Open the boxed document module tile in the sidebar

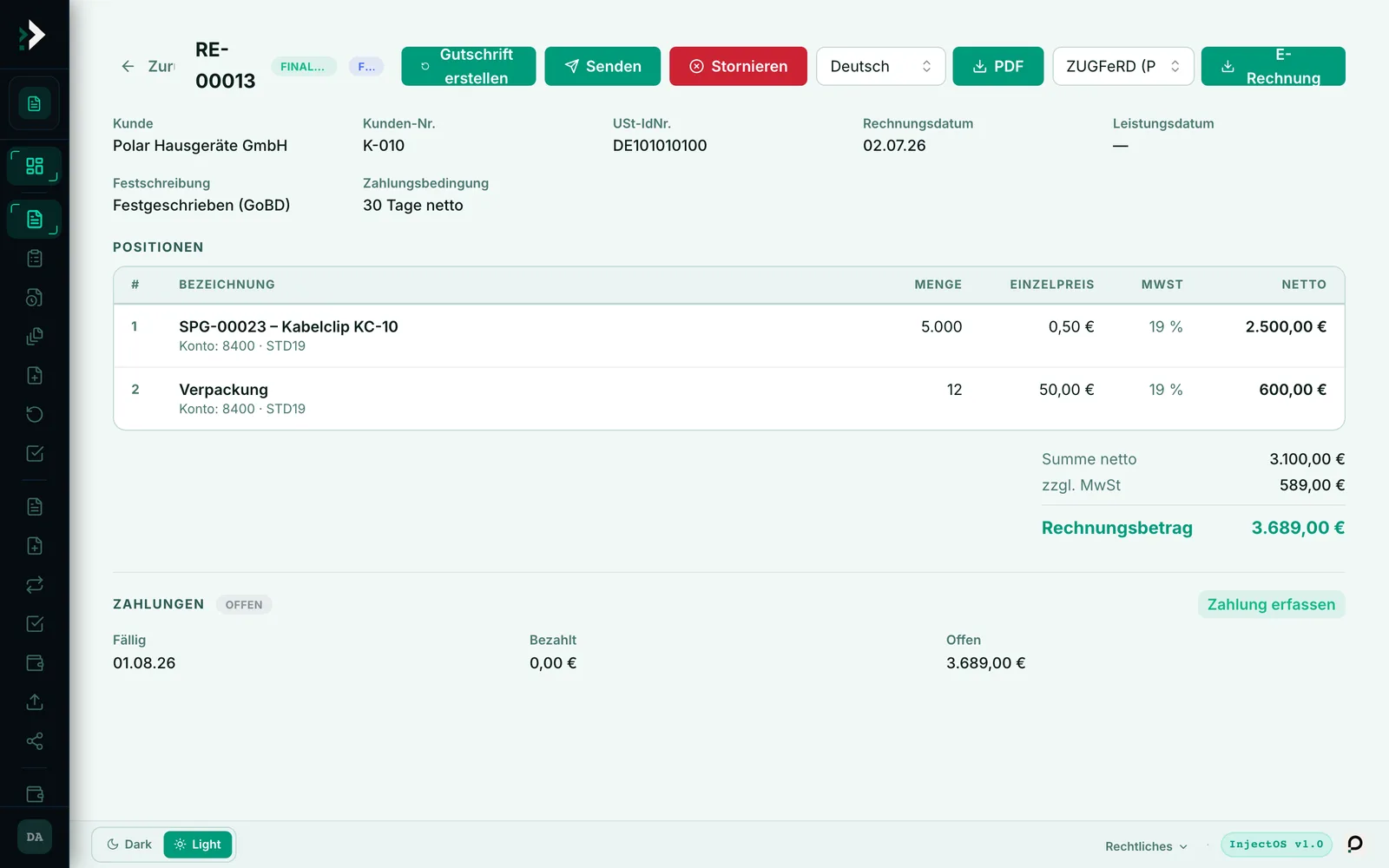click(34, 104)
